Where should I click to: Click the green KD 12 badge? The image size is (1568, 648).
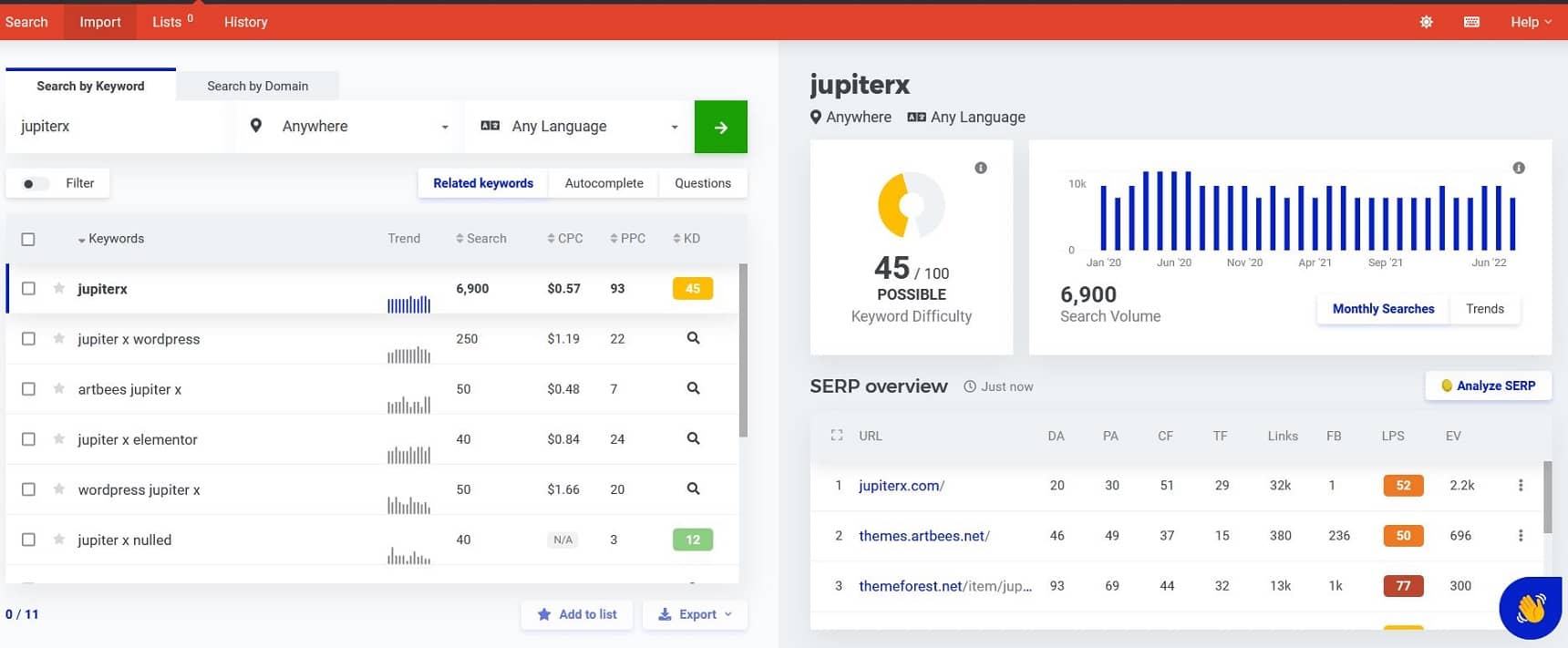pyautogui.click(x=693, y=540)
